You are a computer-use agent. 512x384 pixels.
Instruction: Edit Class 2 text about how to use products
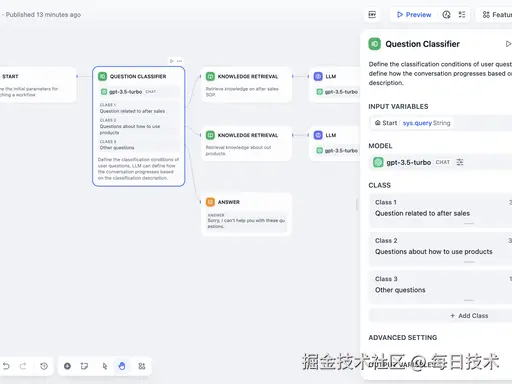tap(433, 252)
